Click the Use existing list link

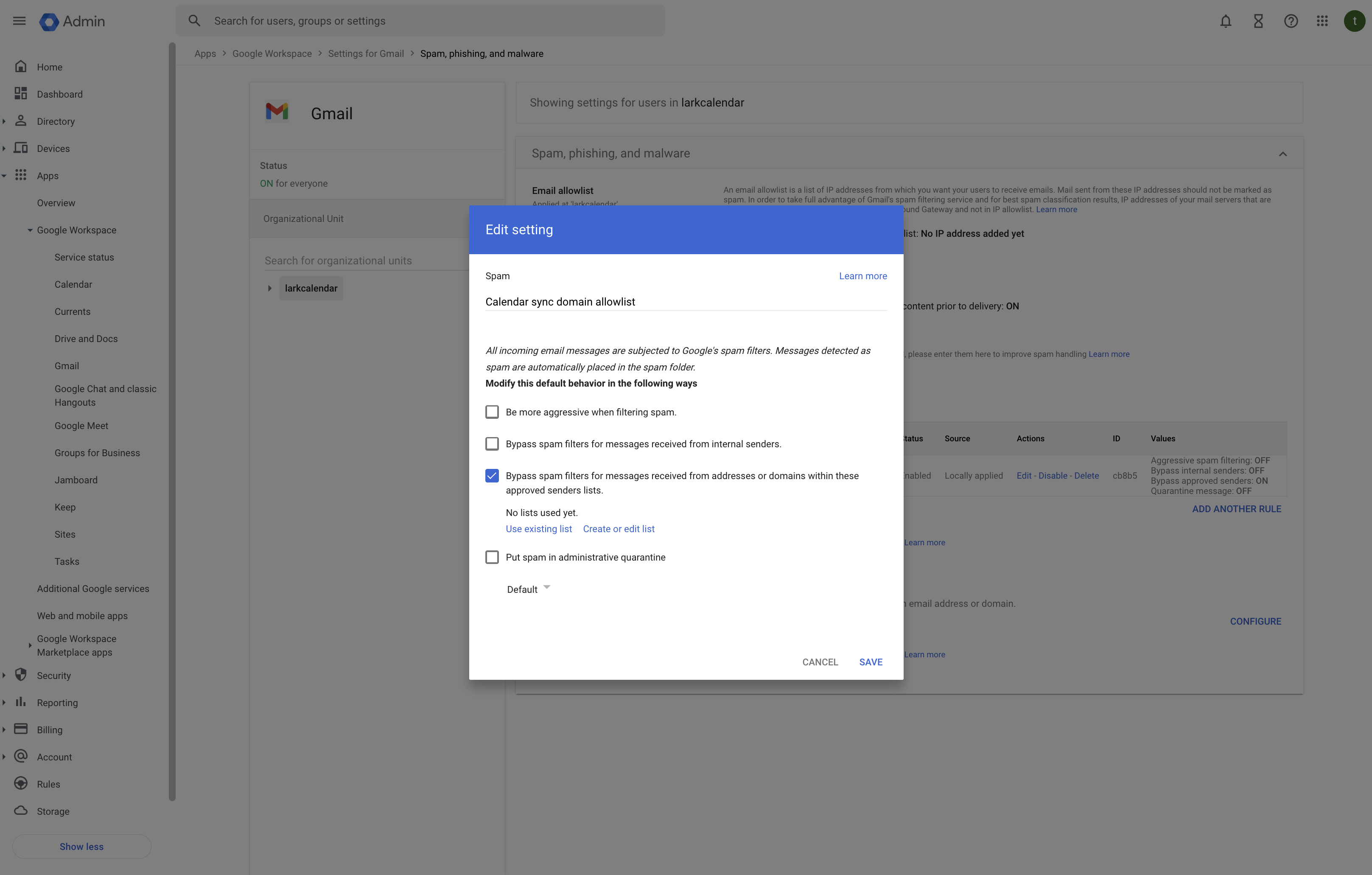click(538, 529)
